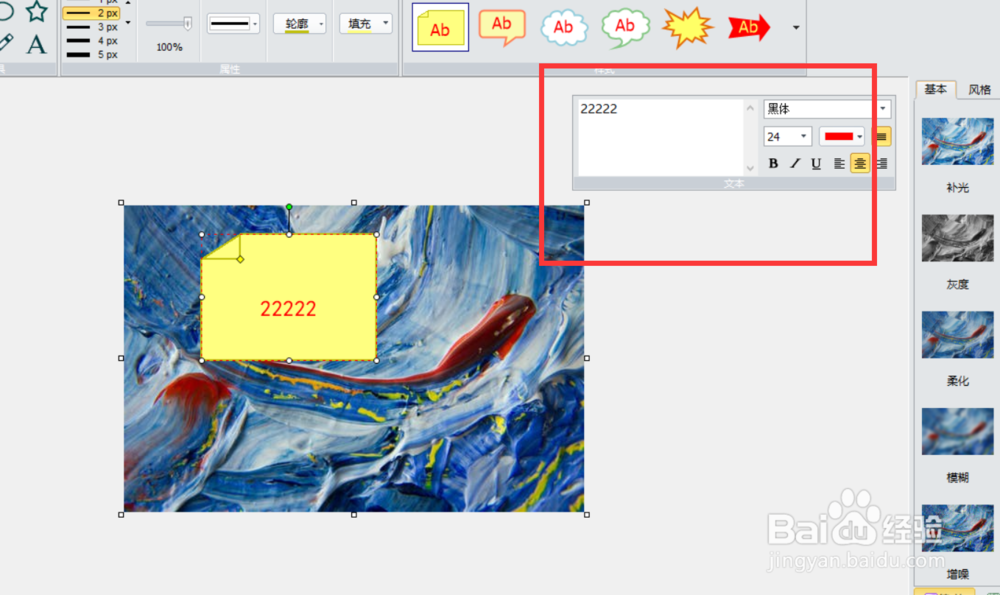Viewport: 1000px width, 595px height.
Task: Apply the 模糊 blur effect thumbnail
Action: 957,431
